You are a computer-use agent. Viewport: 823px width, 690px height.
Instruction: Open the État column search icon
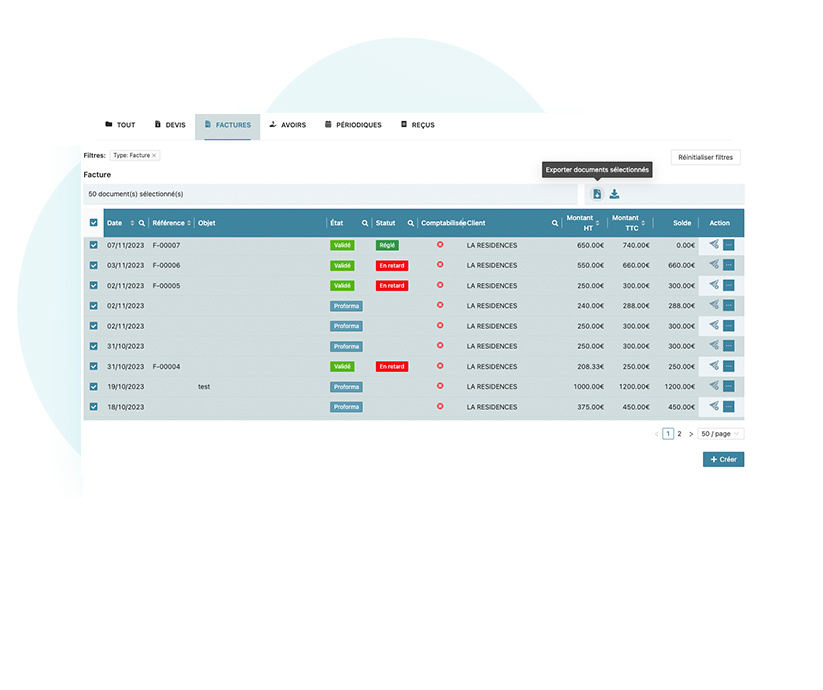(365, 223)
